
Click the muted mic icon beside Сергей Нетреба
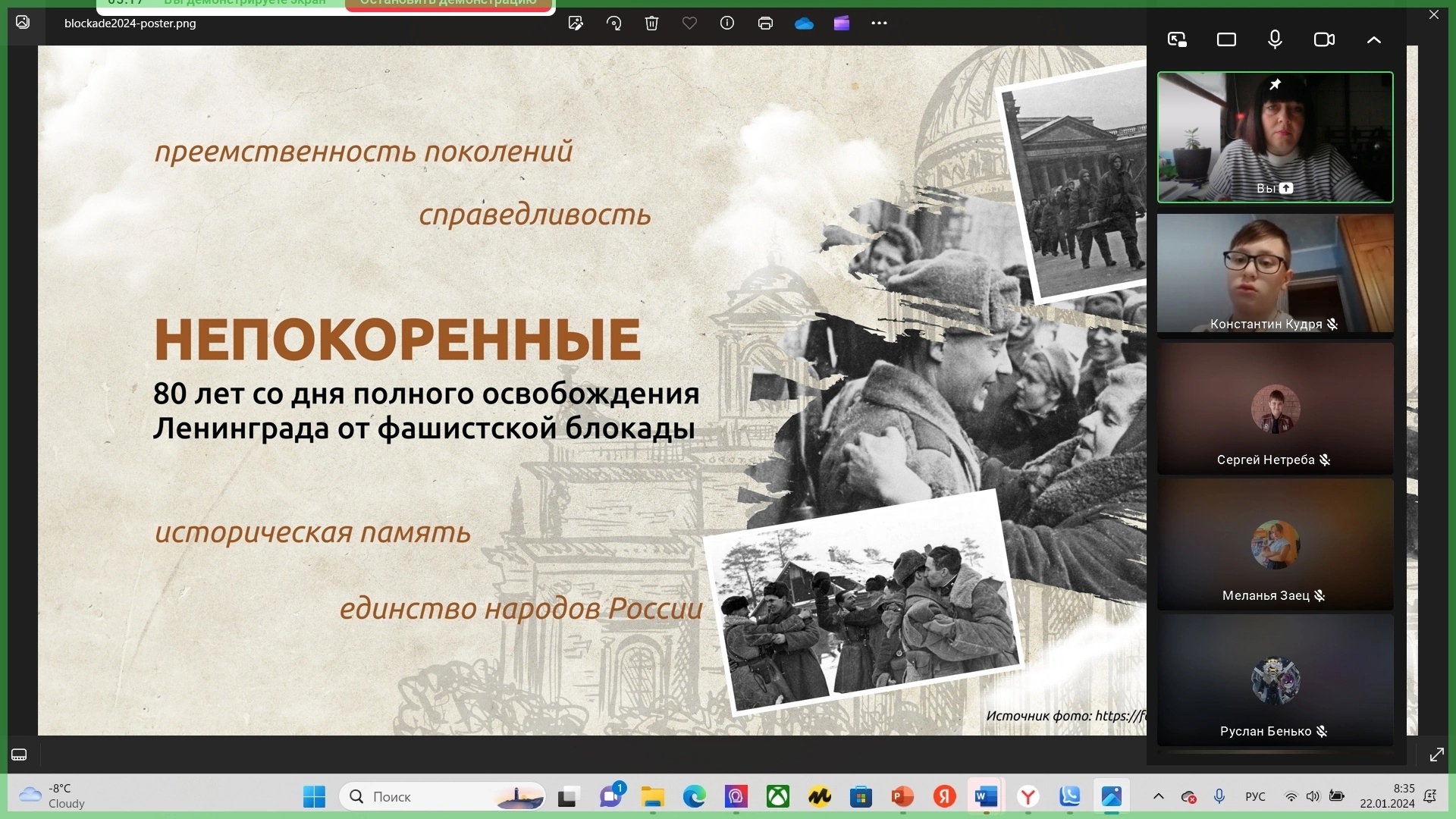[x=1325, y=460]
